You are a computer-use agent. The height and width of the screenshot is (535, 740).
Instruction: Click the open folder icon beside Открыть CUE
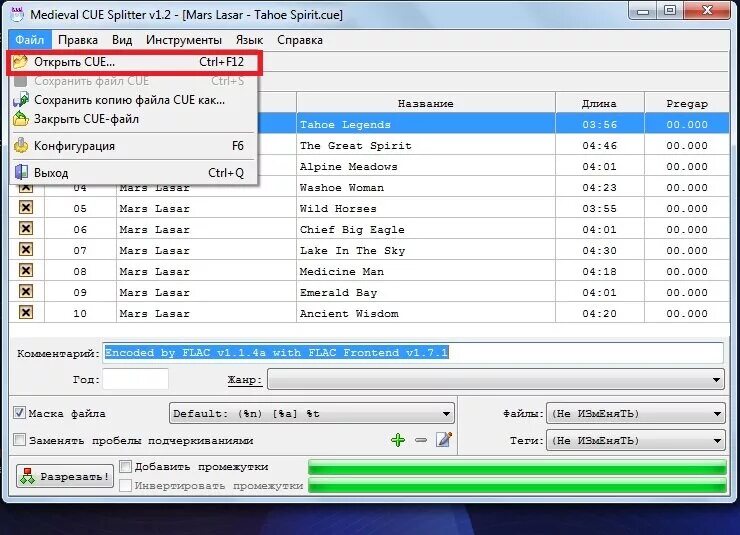[20, 62]
